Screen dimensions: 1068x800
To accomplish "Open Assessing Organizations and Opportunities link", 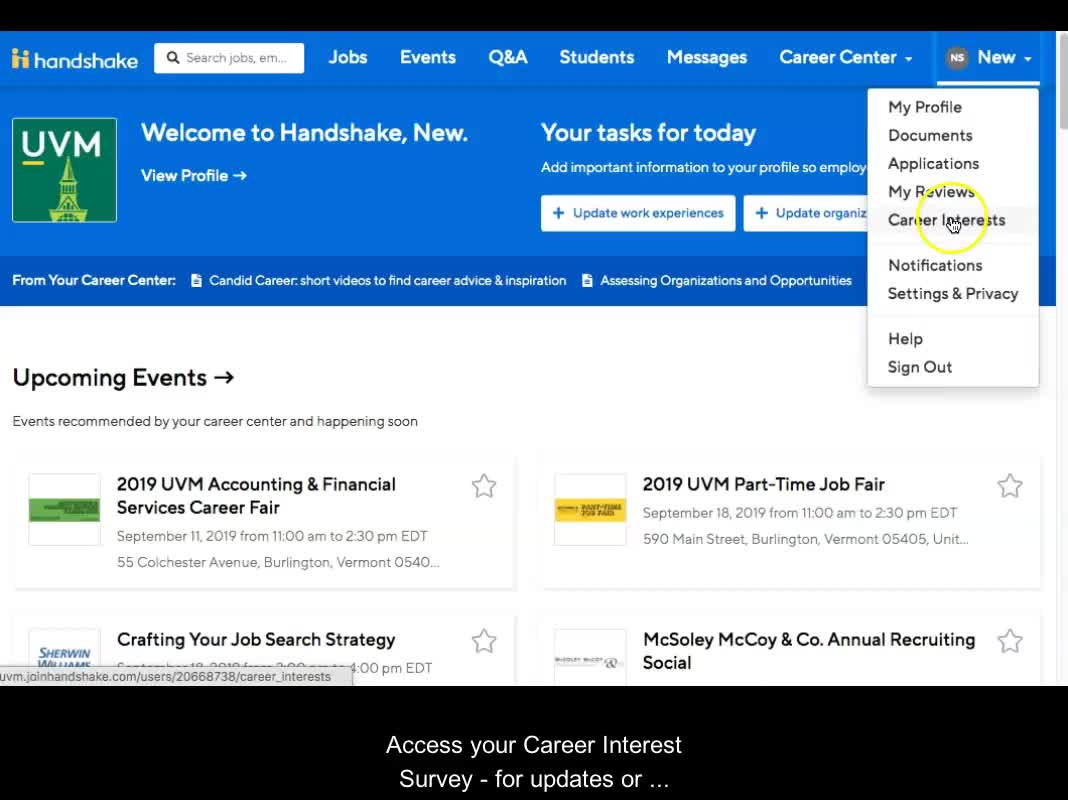I will [725, 281].
